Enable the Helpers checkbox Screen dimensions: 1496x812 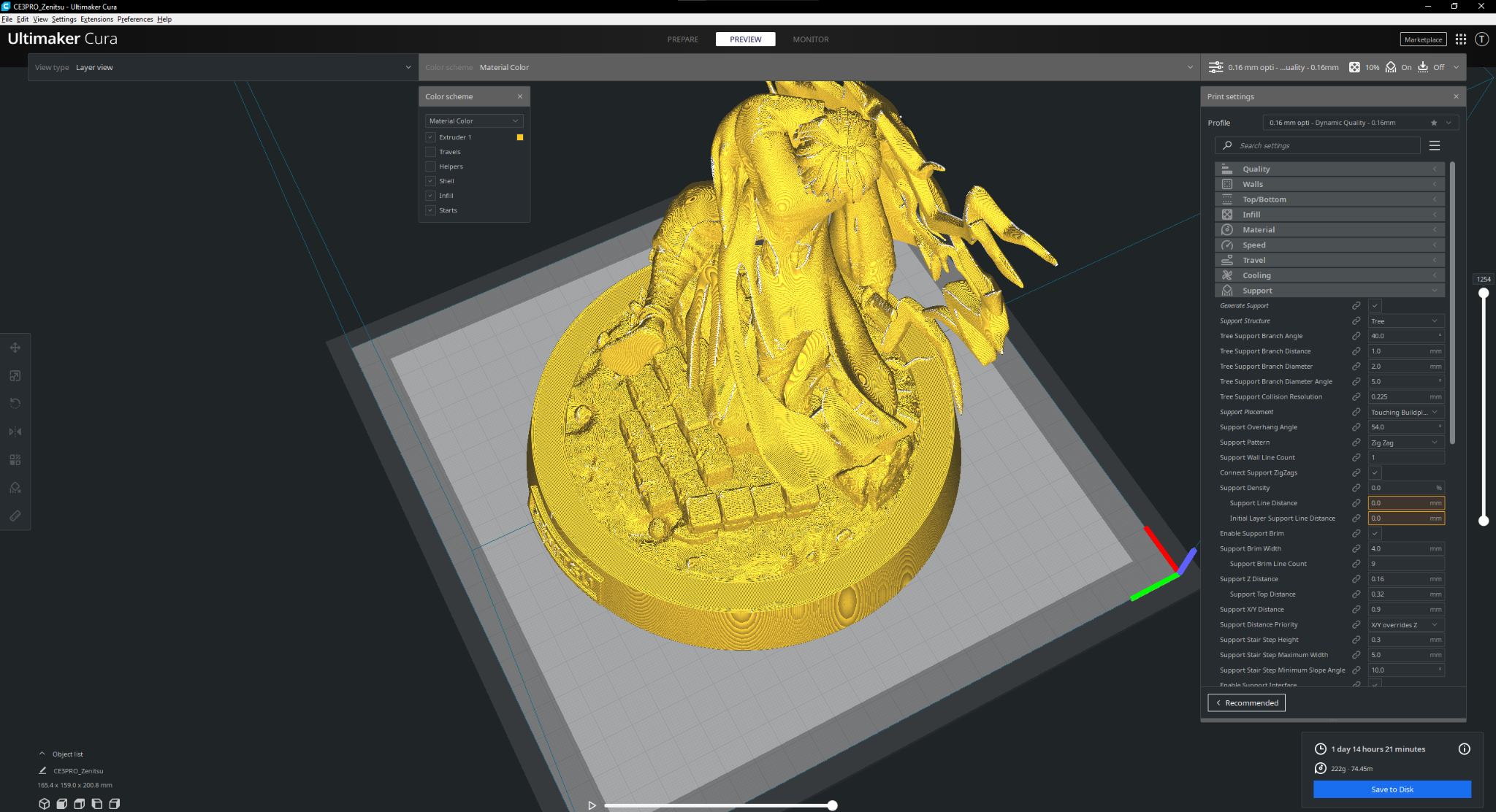click(430, 166)
